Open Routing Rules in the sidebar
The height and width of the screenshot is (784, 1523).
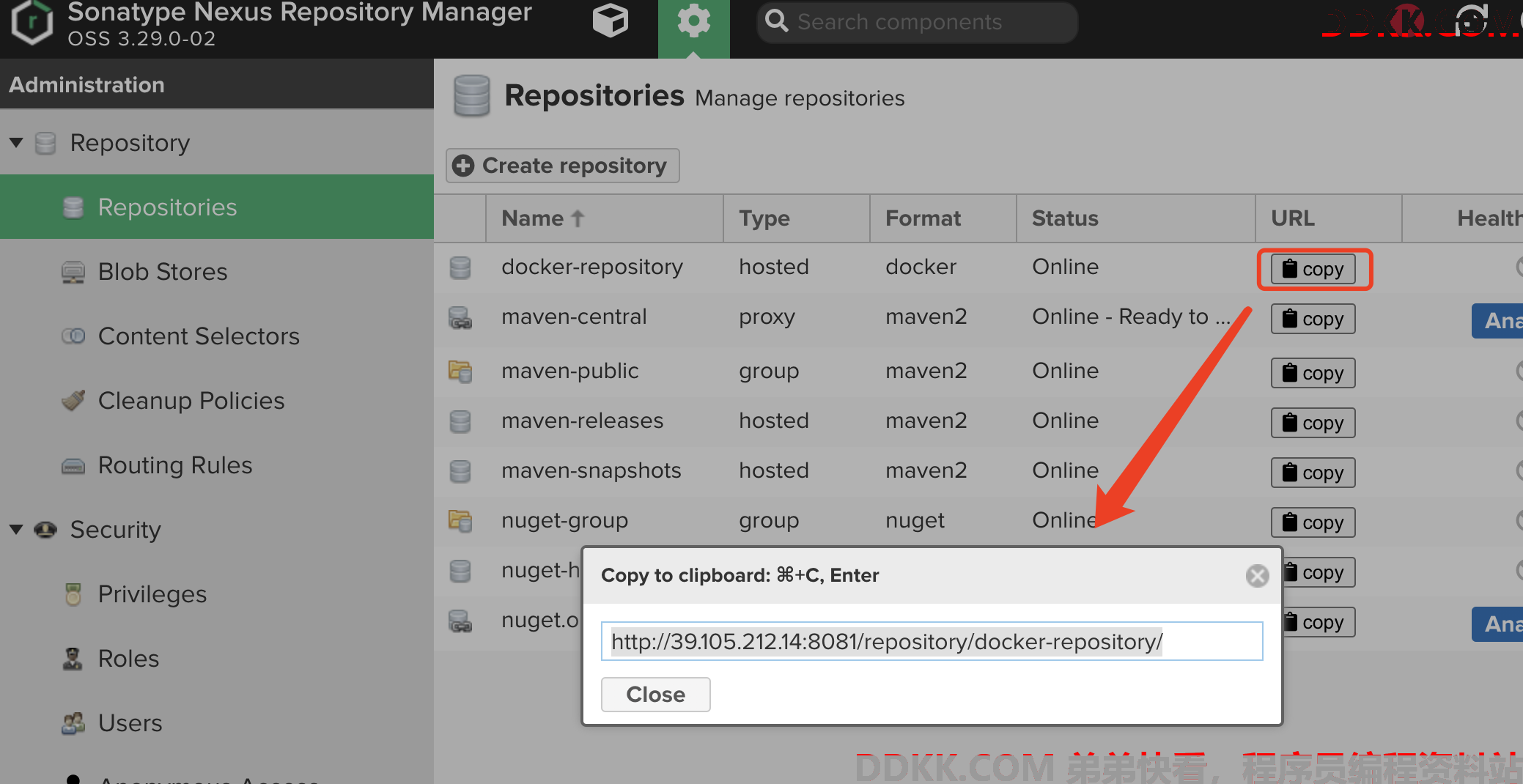[x=217, y=465]
